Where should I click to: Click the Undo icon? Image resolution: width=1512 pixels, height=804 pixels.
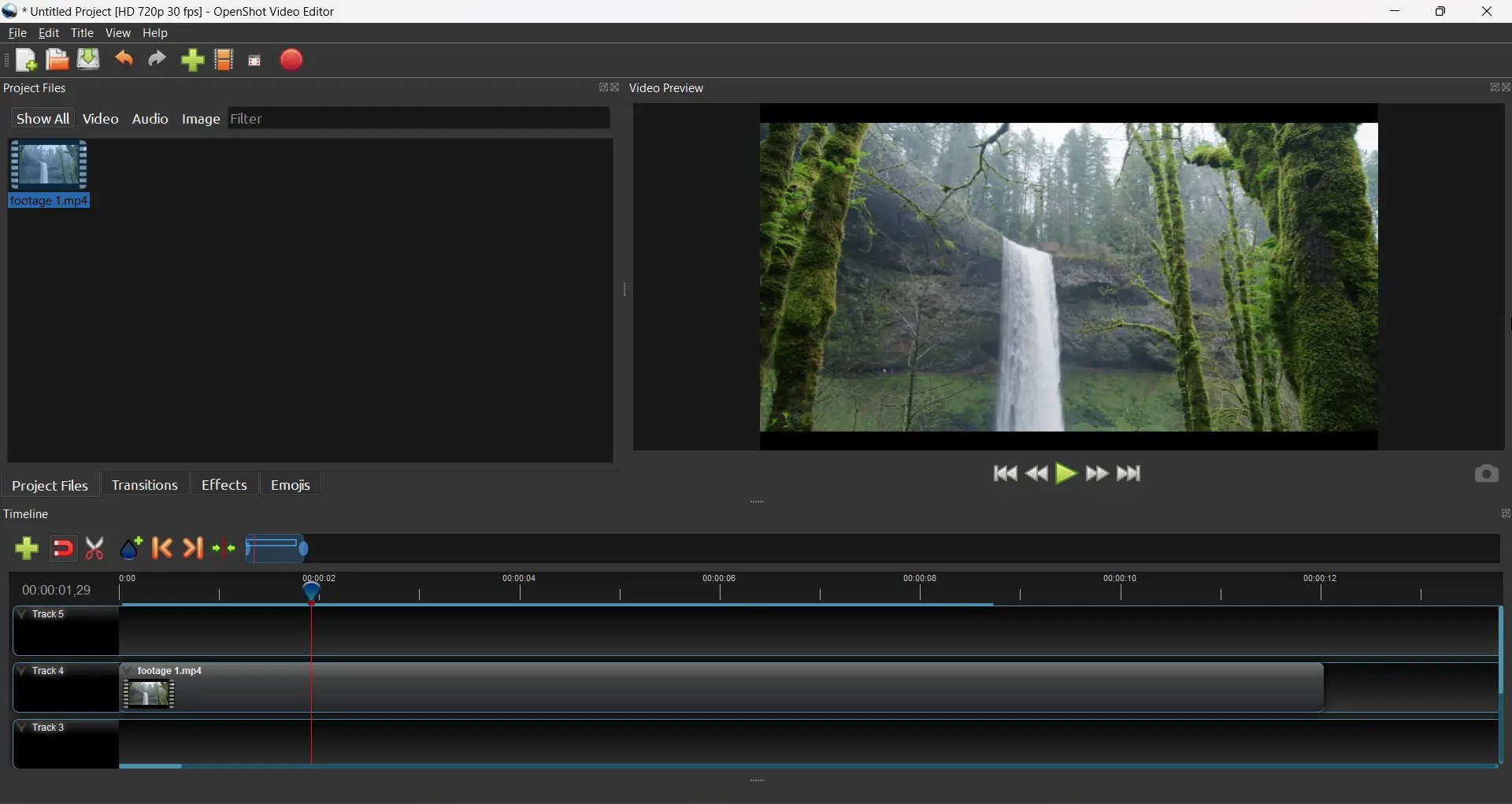click(124, 60)
